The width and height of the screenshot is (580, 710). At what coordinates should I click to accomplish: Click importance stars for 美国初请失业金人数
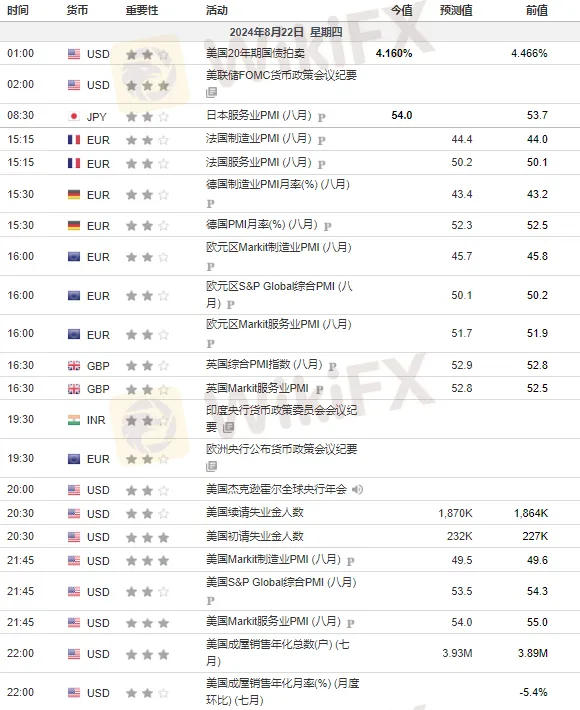coord(148,537)
